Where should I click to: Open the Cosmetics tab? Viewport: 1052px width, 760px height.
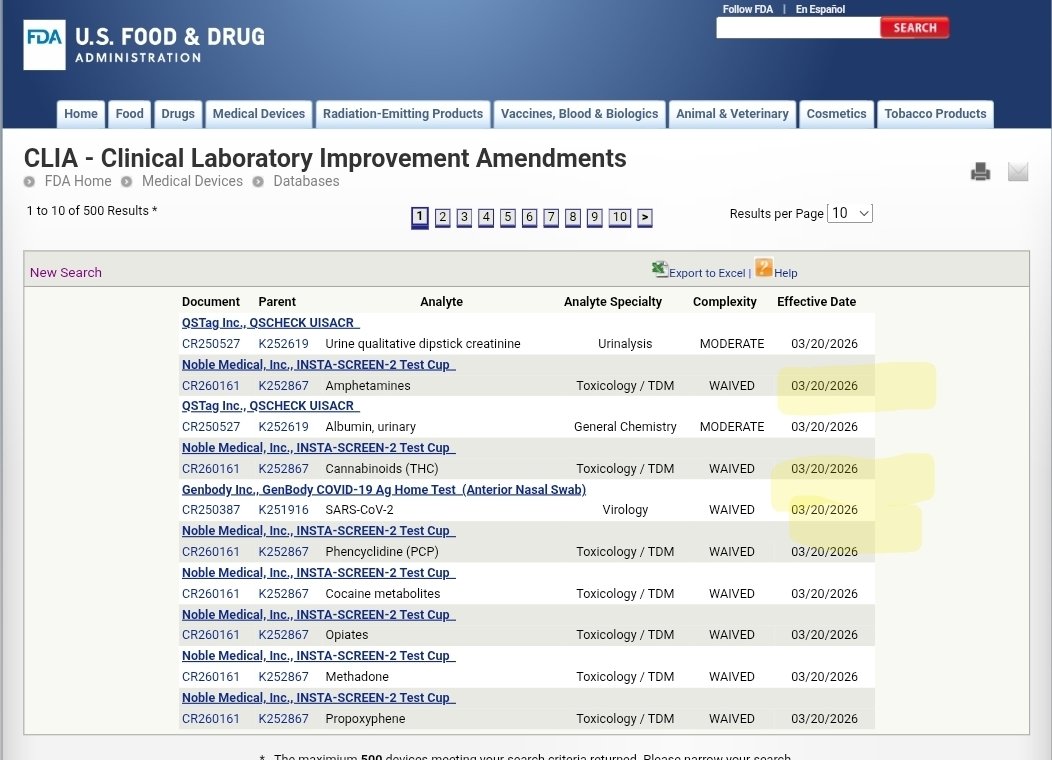[x=836, y=113]
